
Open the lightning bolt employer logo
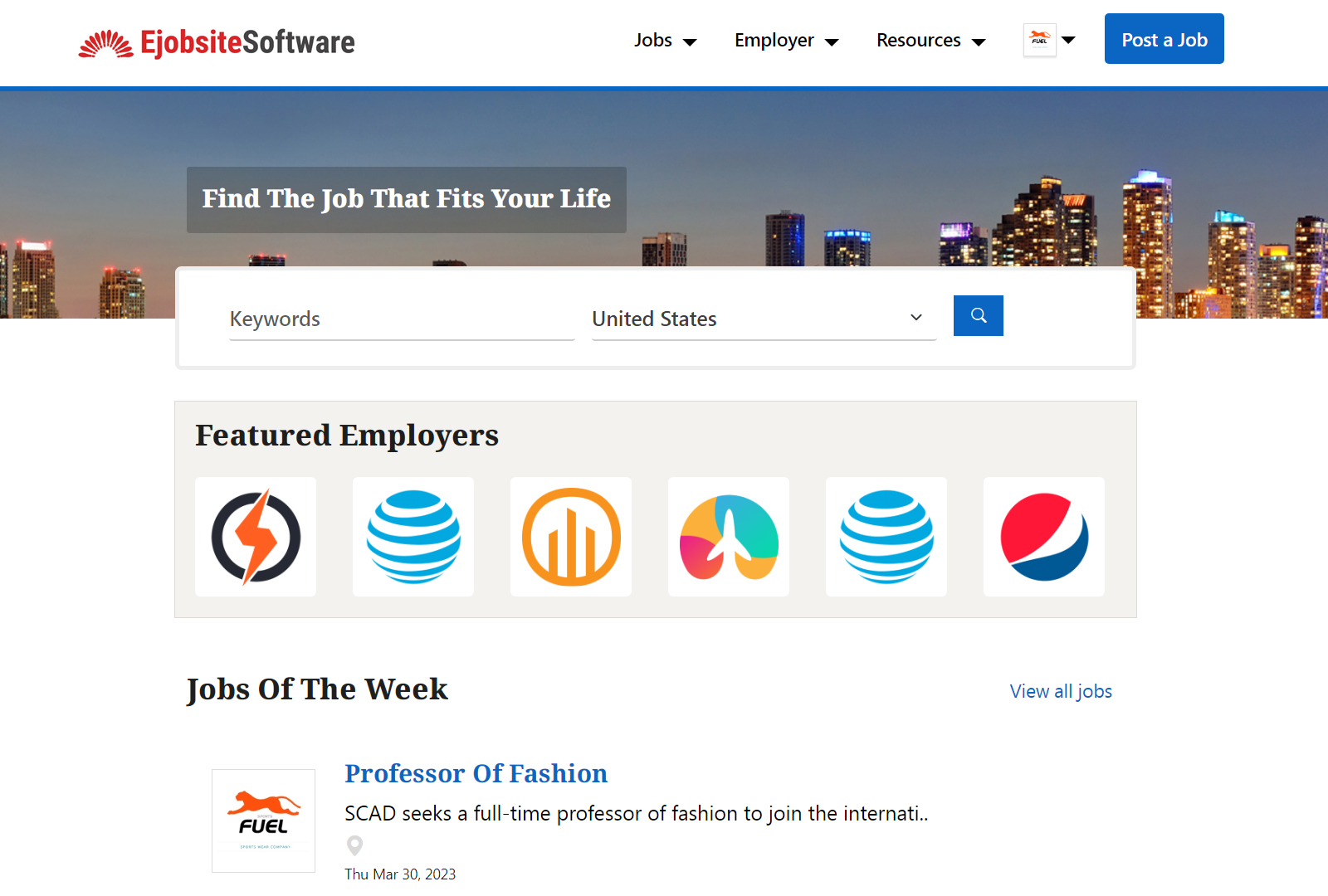[x=256, y=537]
